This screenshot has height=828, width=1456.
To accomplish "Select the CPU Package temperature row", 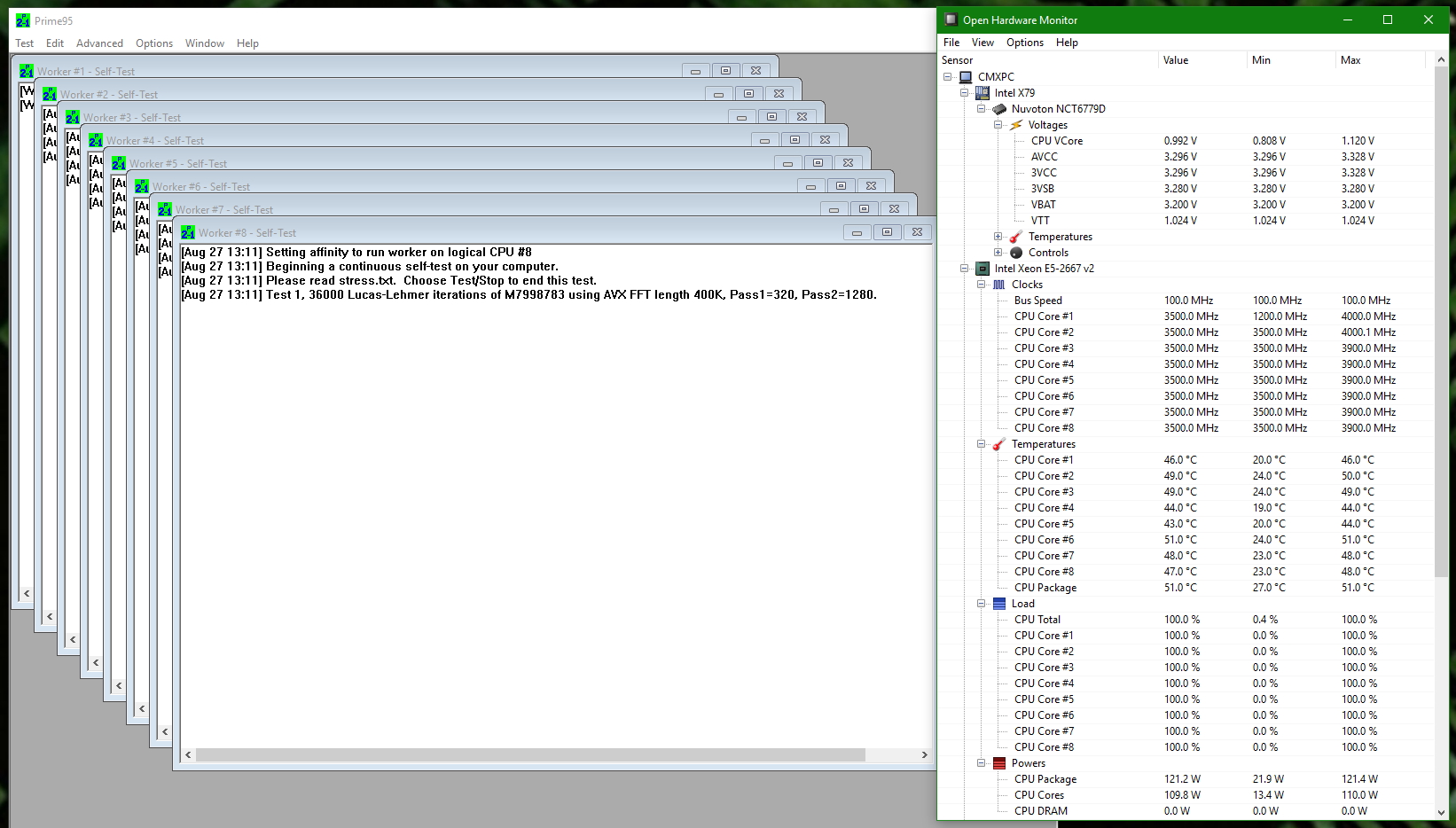I will click(x=1186, y=588).
